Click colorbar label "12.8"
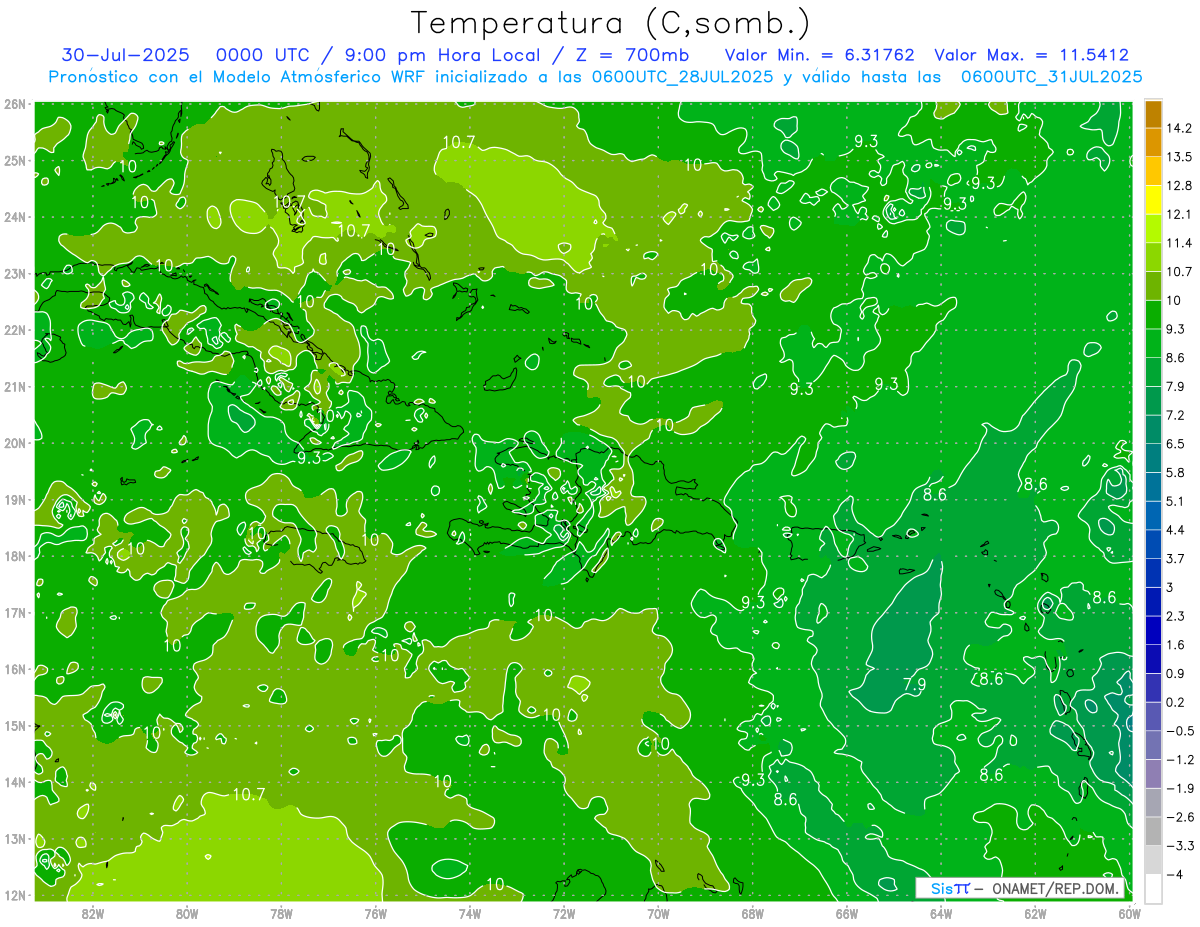The width and height of the screenshot is (1200, 927). point(1180,186)
